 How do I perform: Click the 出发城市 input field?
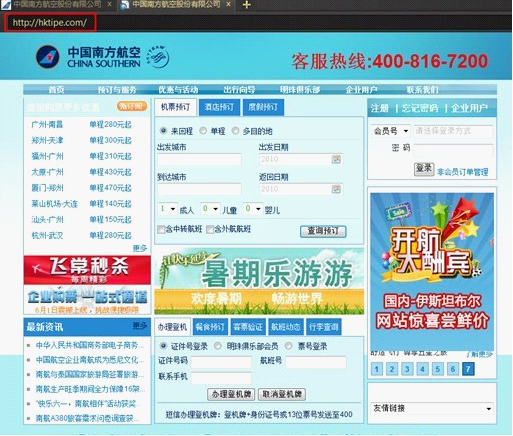[x=199, y=160]
